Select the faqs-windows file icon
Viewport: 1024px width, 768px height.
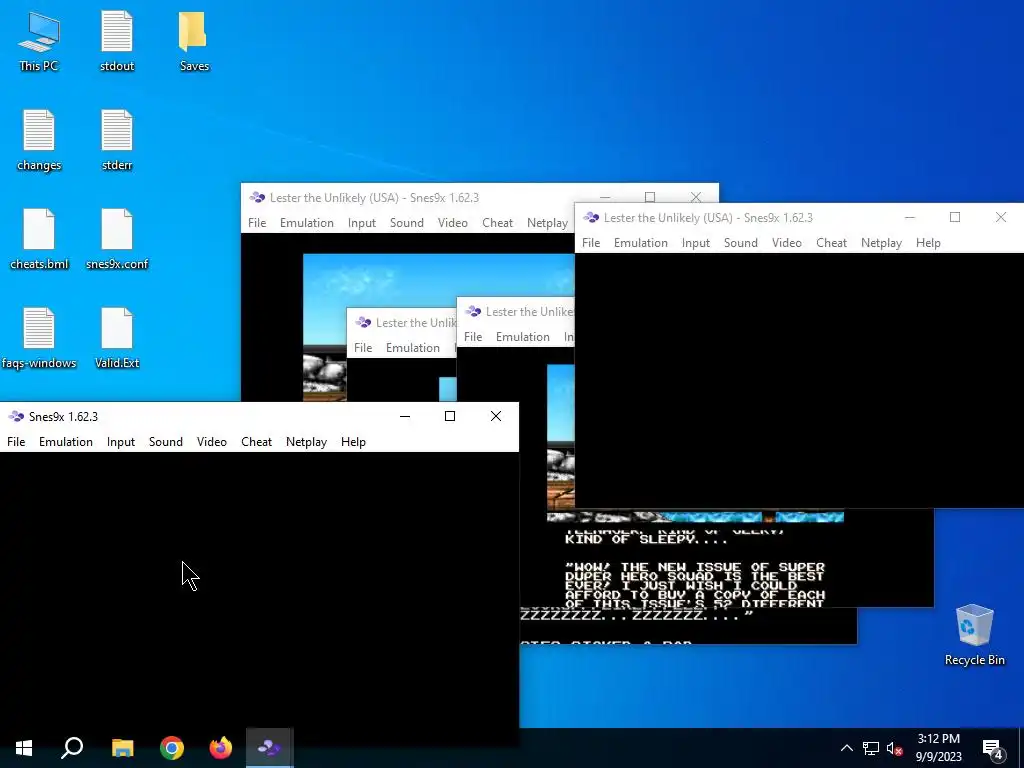[39, 338]
